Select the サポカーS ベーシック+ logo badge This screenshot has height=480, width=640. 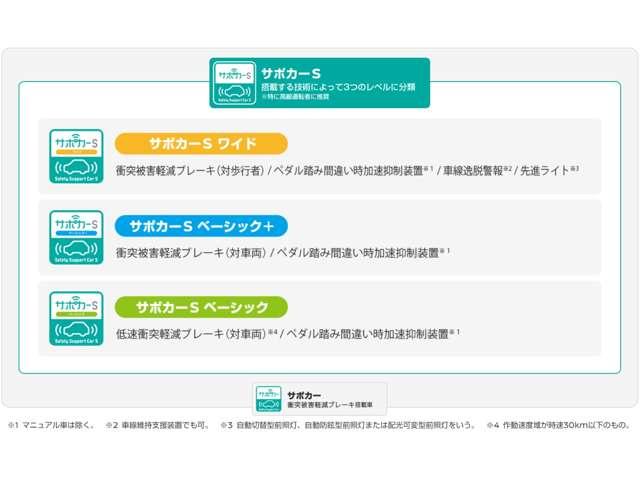tap(76, 236)
